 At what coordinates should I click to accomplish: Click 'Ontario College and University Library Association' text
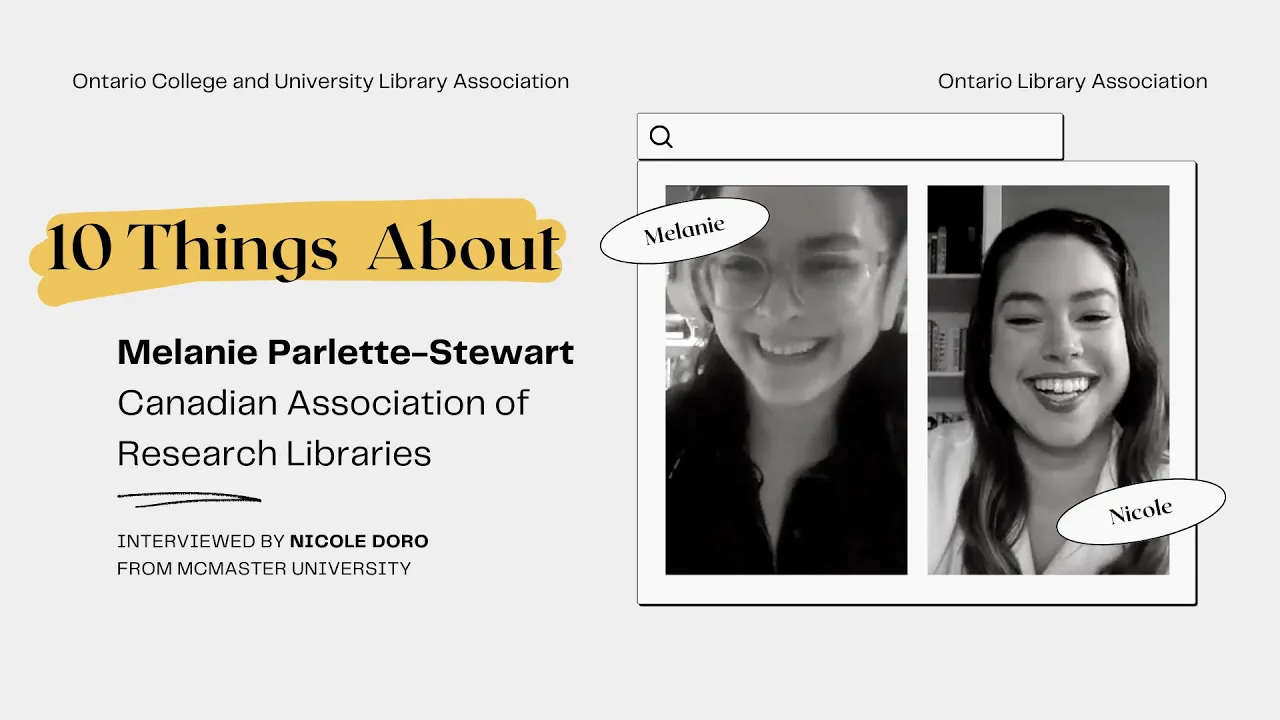pyautogui.click(x=321, y=82)
